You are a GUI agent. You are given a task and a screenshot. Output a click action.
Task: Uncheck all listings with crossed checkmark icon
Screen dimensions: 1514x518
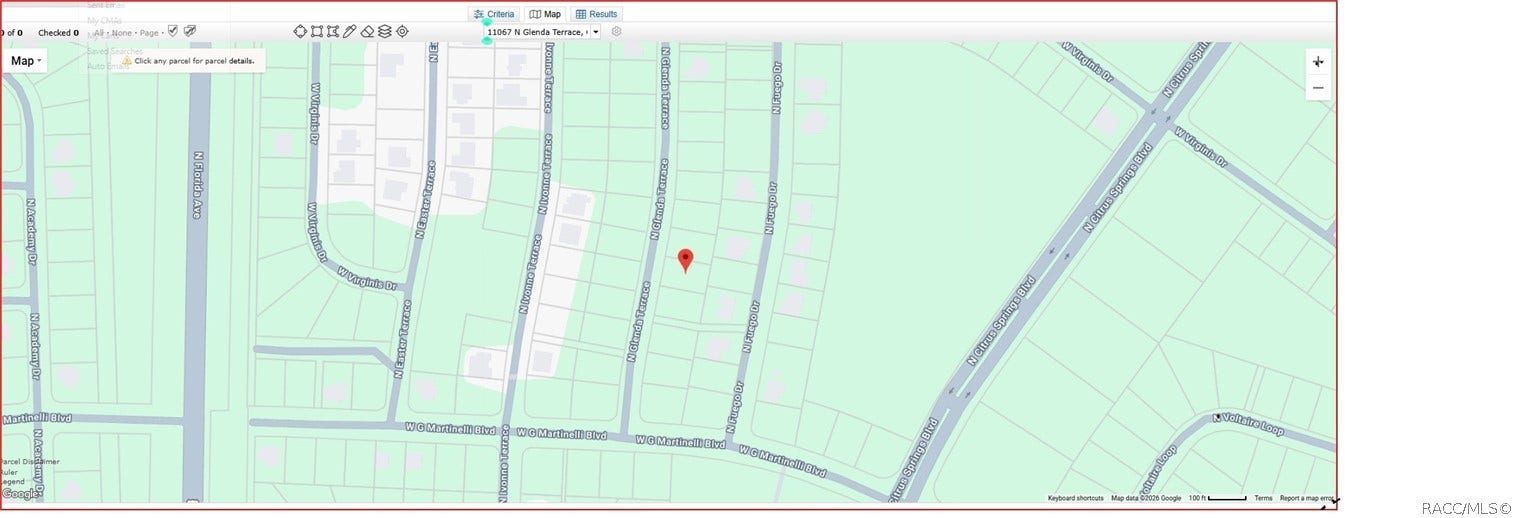(x=190, y=31)
